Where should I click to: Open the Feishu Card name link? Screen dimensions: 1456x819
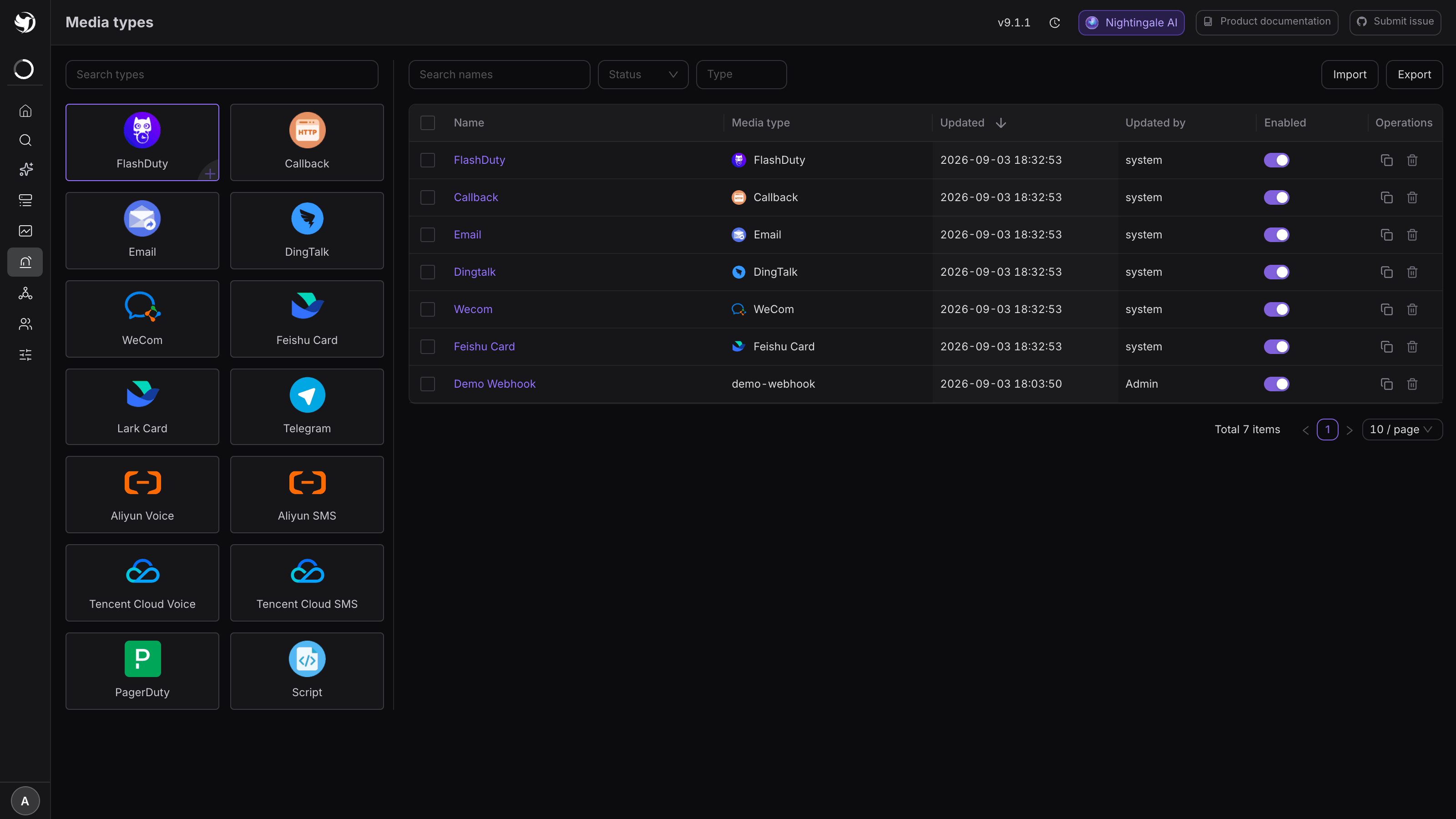pyautogui.click(x=485, y=346)
